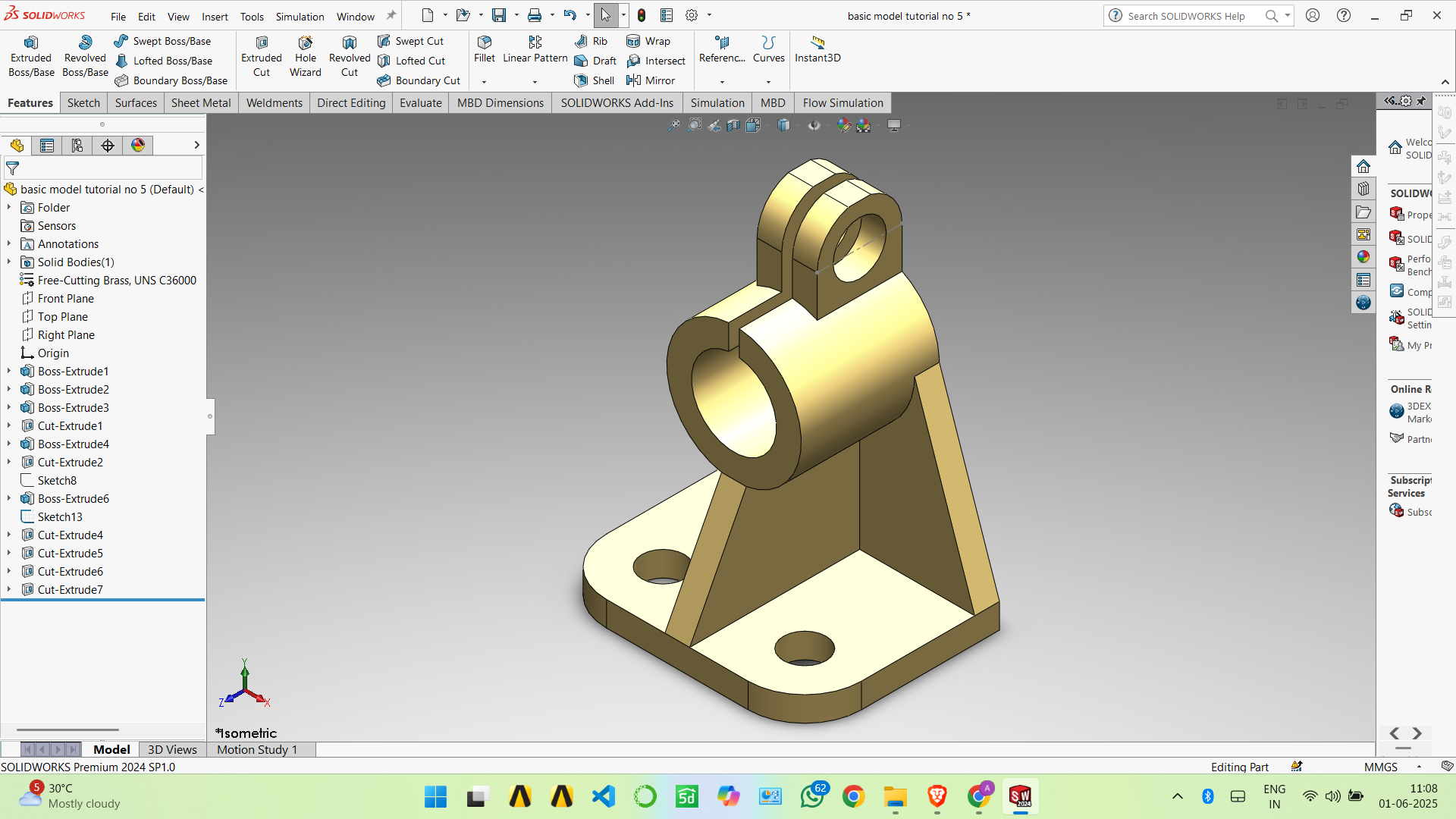Open the Tools menu
The height and width of the screenshot is (819, 1456).
(252, 17)
